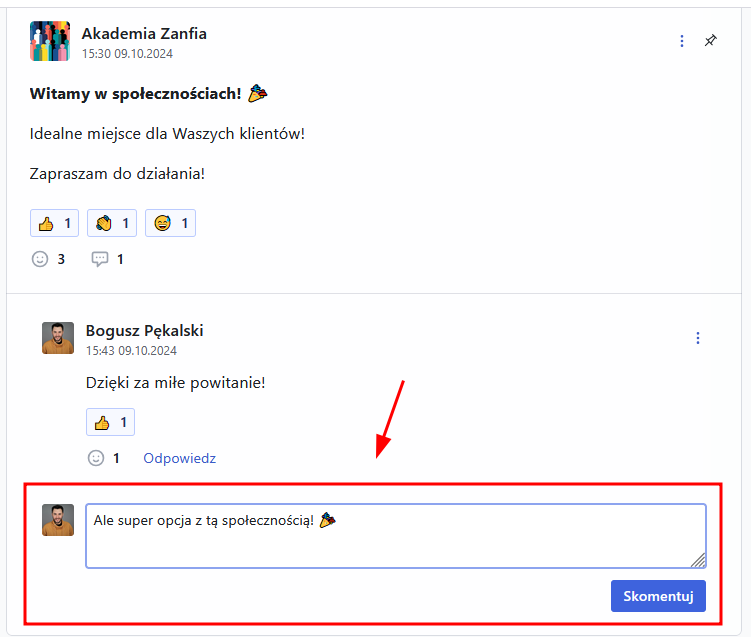Pin the Akademia Zanfia post
Viewport: 751px width, 637px height.
click(710, 41)
